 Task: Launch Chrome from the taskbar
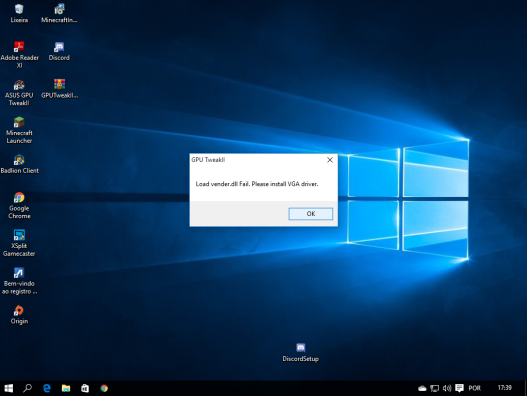(x=104, y=388)
